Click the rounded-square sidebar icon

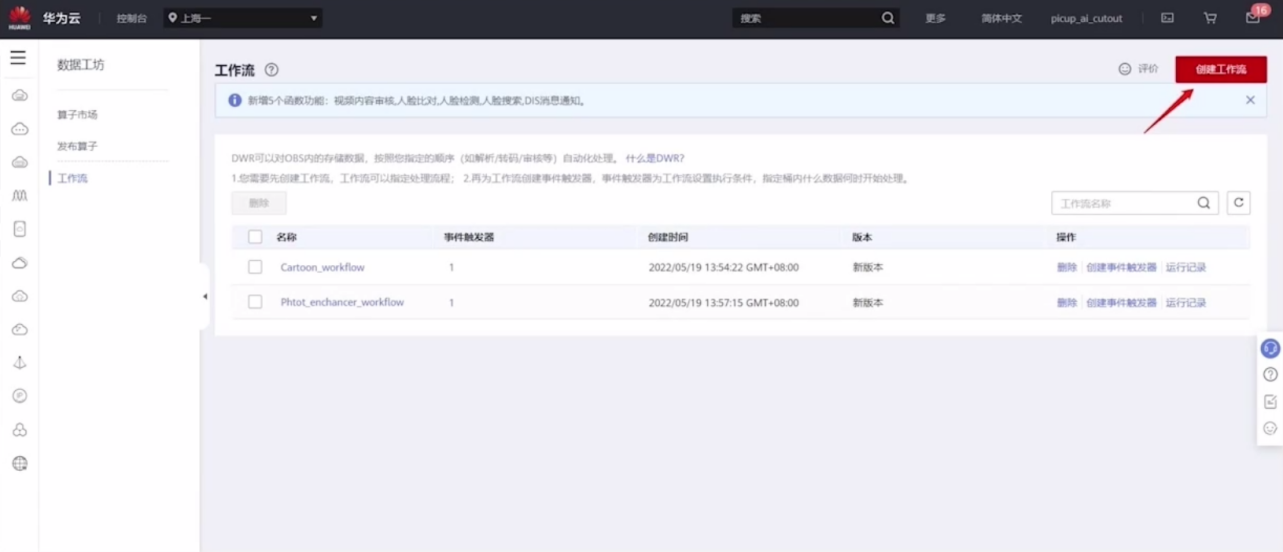click(x=19, y=229)
